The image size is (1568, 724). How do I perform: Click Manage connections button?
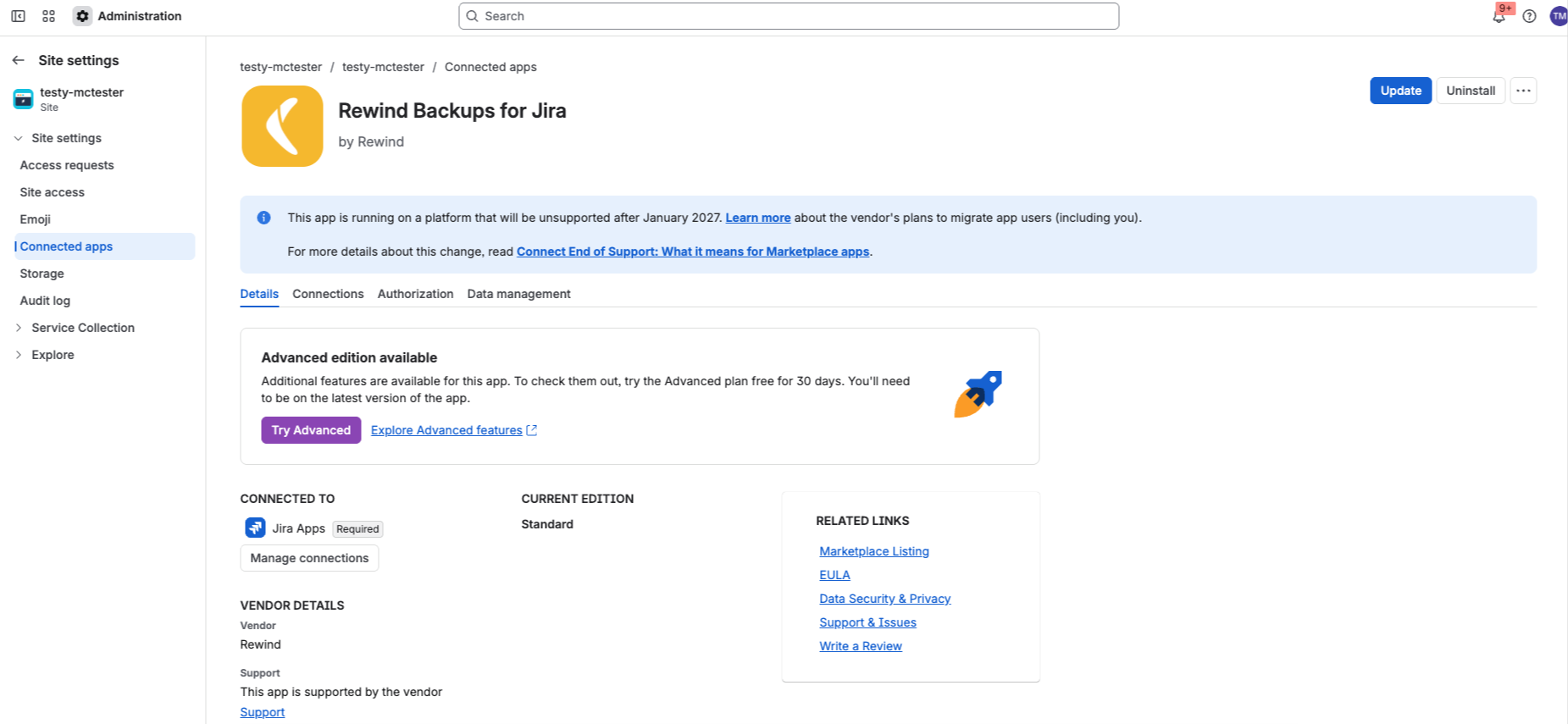309,558
